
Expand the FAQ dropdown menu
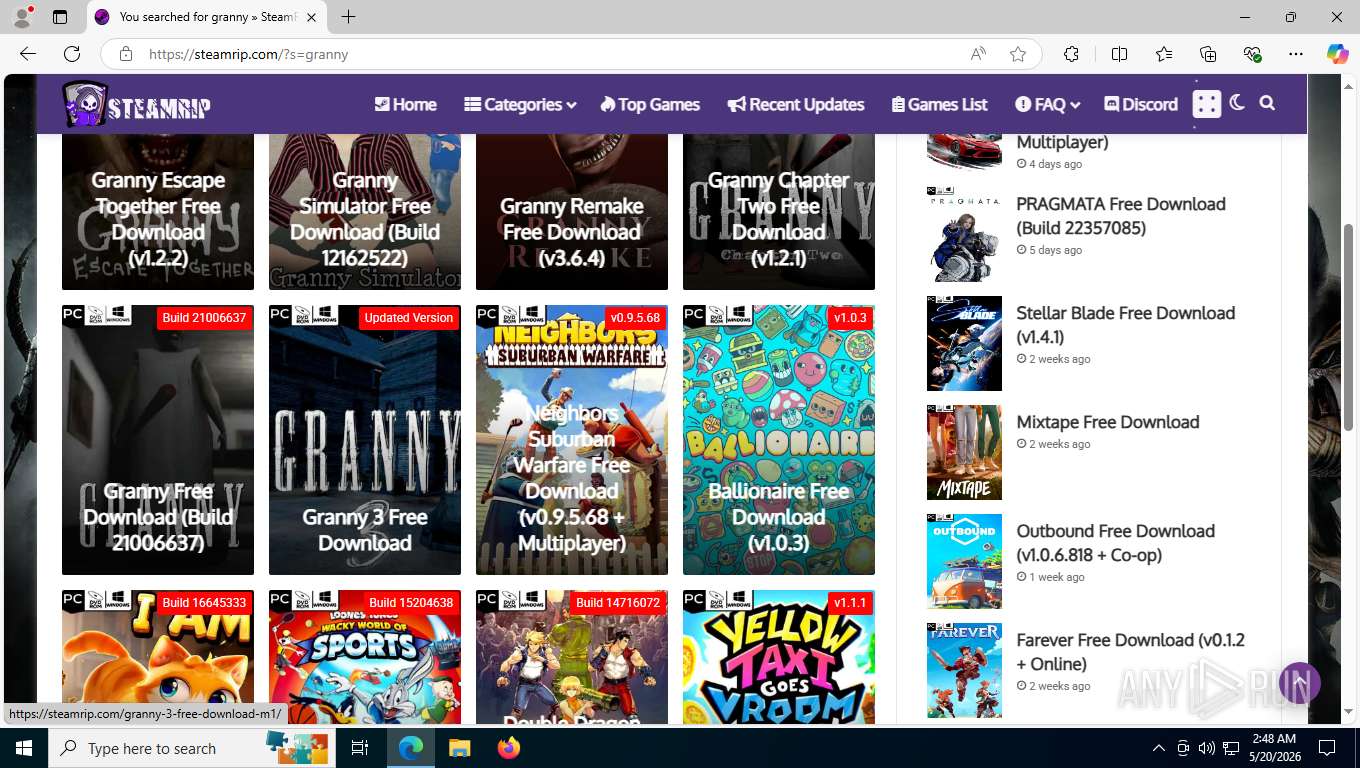pyautogui.click(x=1047, y=104)
